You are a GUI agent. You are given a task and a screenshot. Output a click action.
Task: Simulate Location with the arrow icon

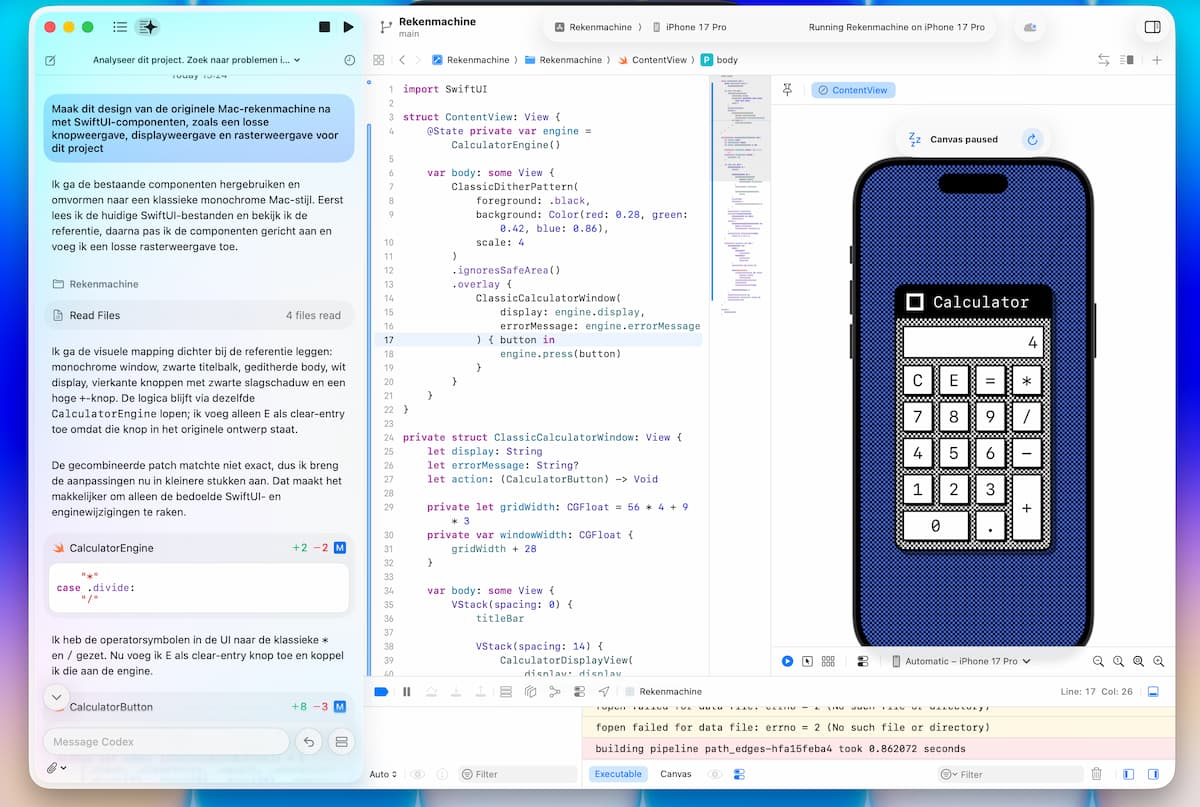click(603, 691)
